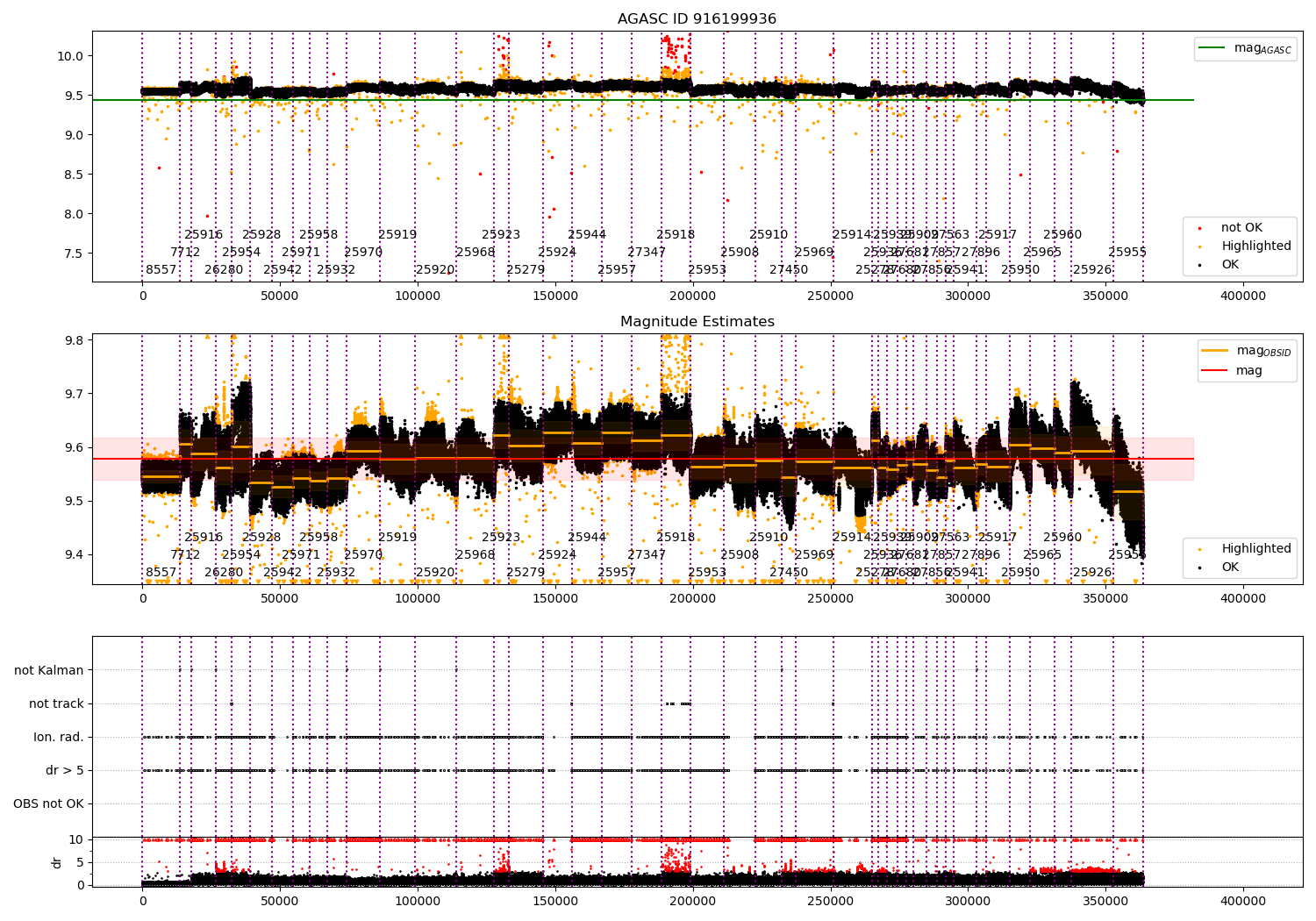Click the "not Kalman" row label

tap(49, 670)
